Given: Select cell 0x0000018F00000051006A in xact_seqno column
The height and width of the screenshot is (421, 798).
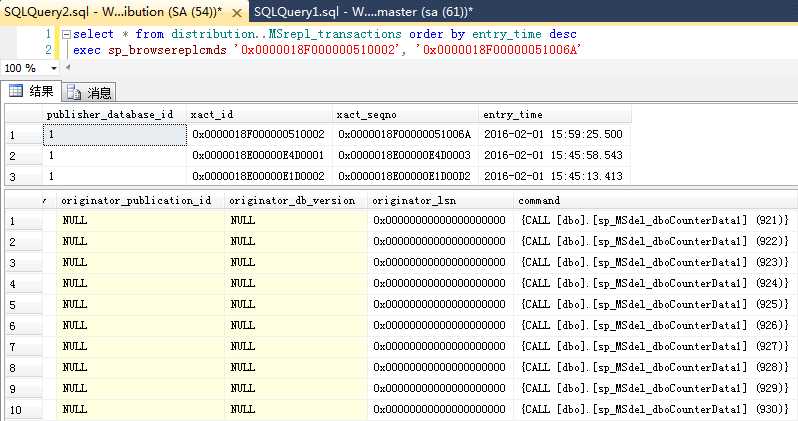Looking at the screenshot, I should [x=405, y=134].
